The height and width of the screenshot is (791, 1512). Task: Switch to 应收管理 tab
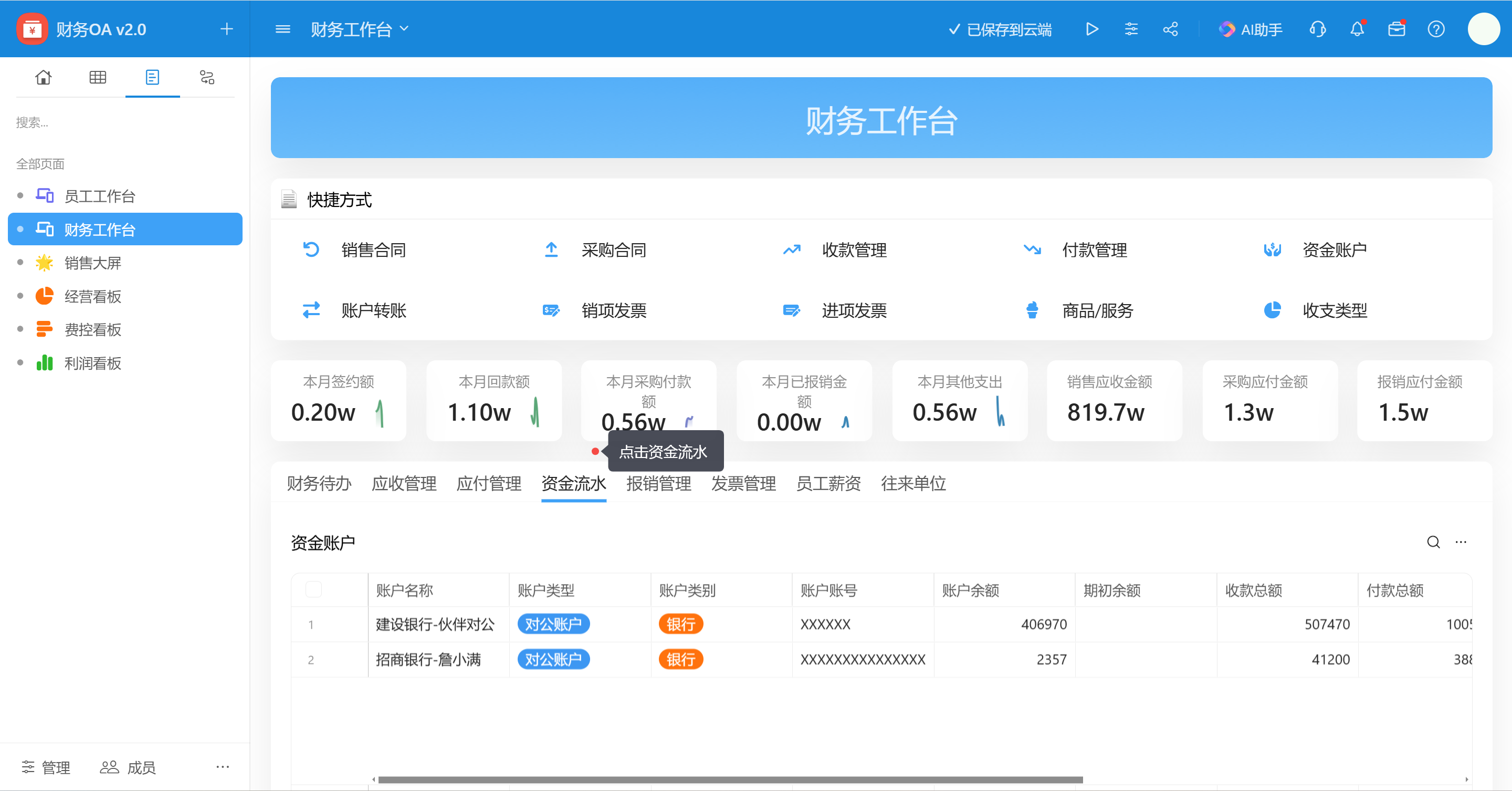pyautogui.click(x=404, y=483)
